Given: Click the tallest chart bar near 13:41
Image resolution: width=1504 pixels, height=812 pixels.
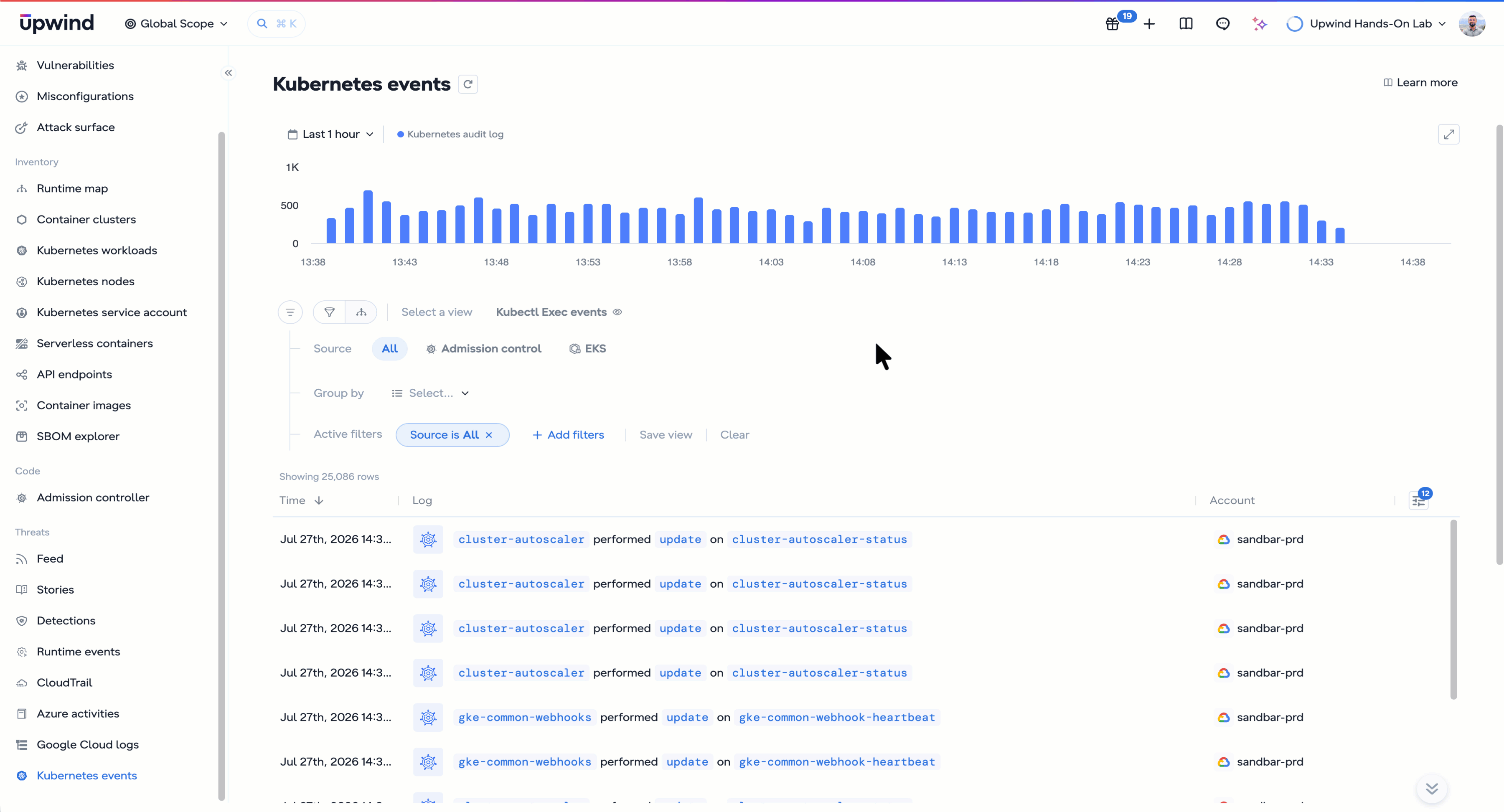Looking at the screenshot, I should click(x=368, y=216).
